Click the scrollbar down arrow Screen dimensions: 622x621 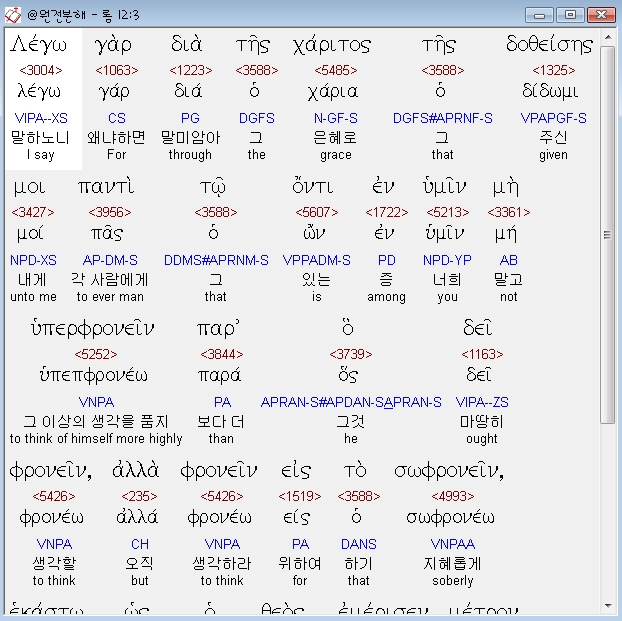coord(608,606)
